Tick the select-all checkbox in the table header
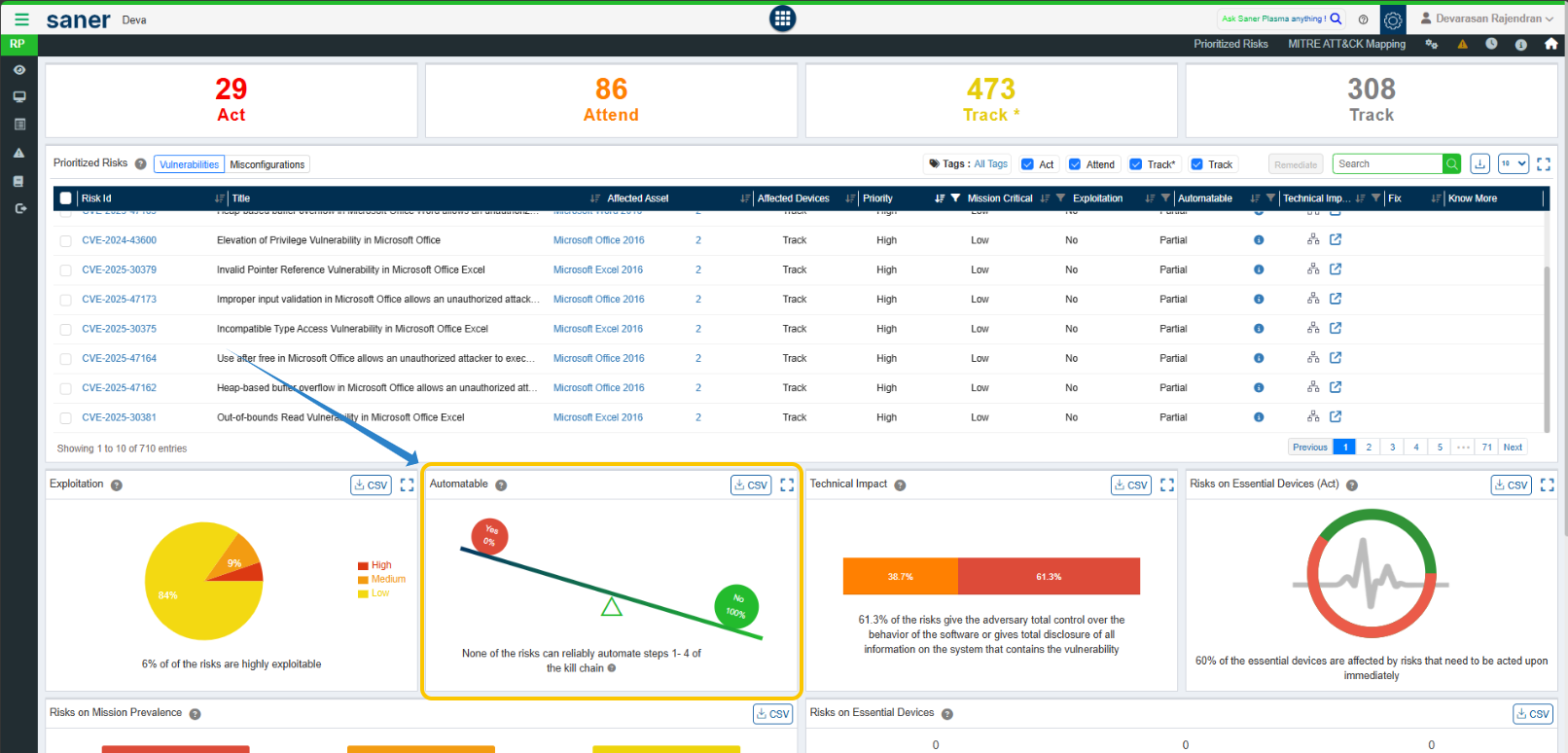The width and height of the screenshot is (1568, 753). [x=66, y=198]
